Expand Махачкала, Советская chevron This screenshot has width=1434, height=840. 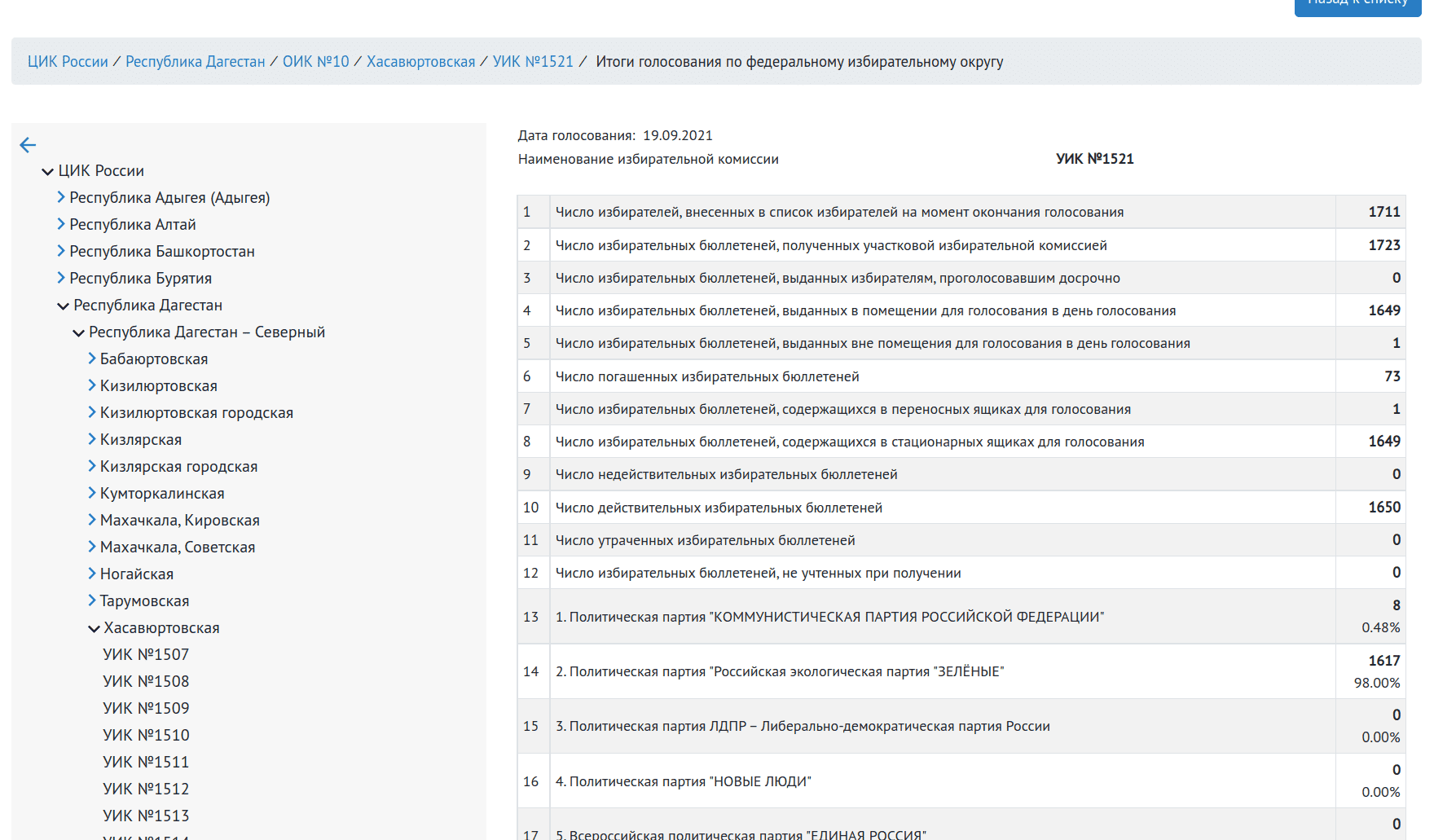pyautogui.click(x=92, y=547)
